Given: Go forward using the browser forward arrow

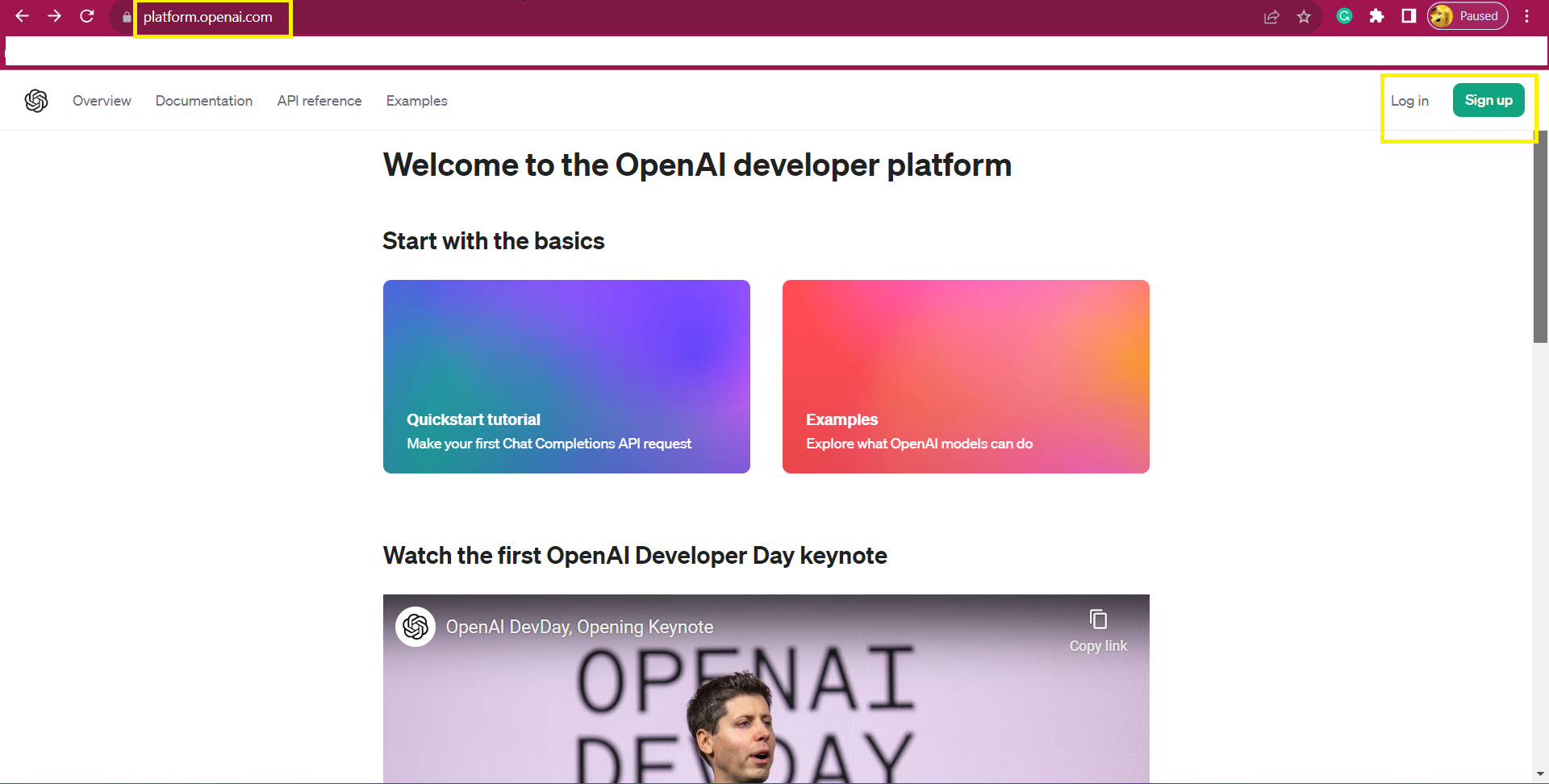Looking at the screenshot, I should (x=54, y=16).
